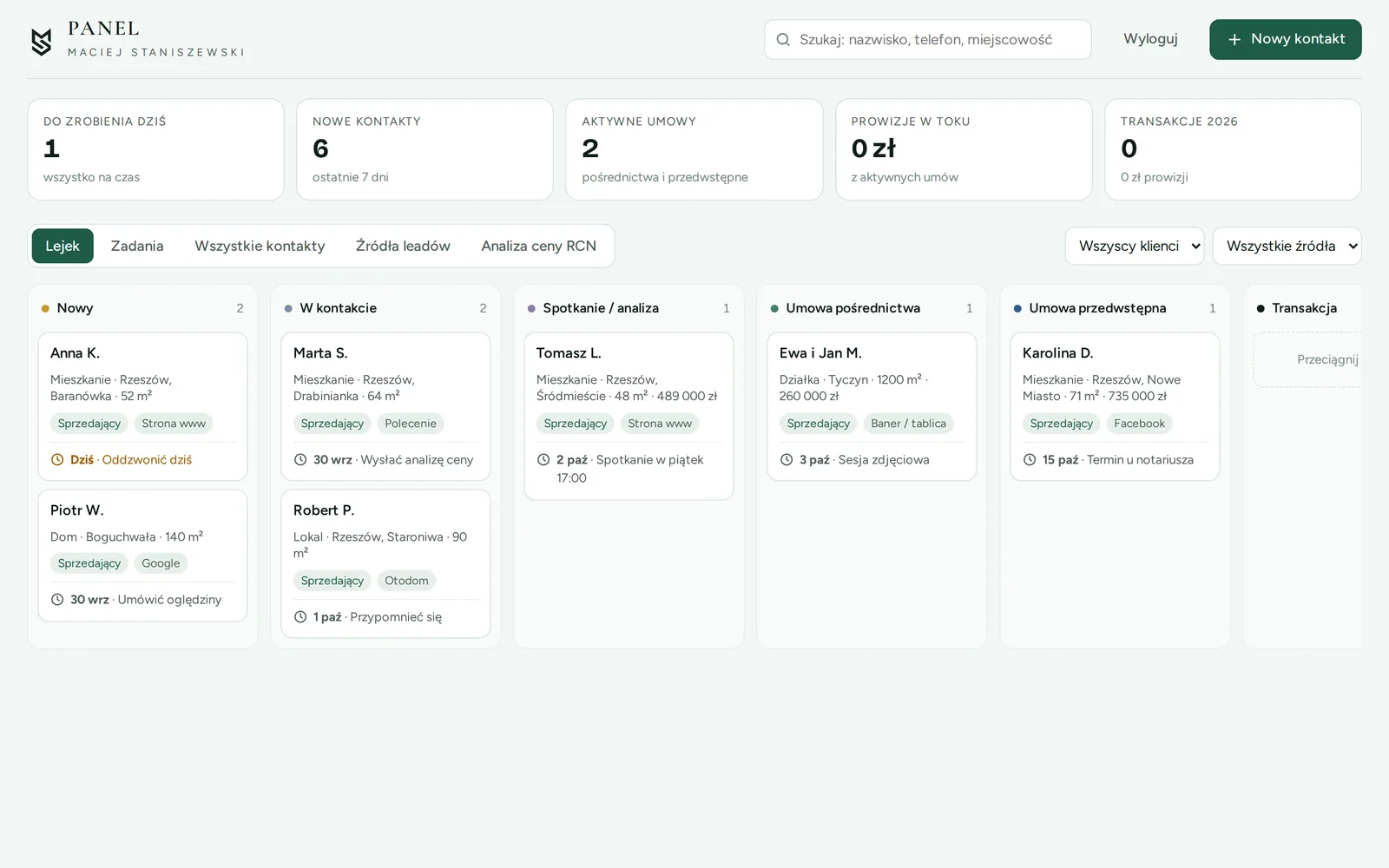Click the clock icon on Ewa i Jan M. card
The image size is (1389, 868).
(787, 460)
